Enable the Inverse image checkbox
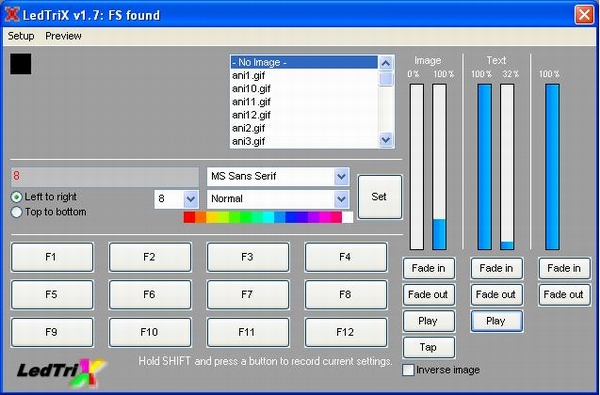Image resolution: width=600 pixels, height=395 pixels. pyautogui.click(x=408, y=370)
